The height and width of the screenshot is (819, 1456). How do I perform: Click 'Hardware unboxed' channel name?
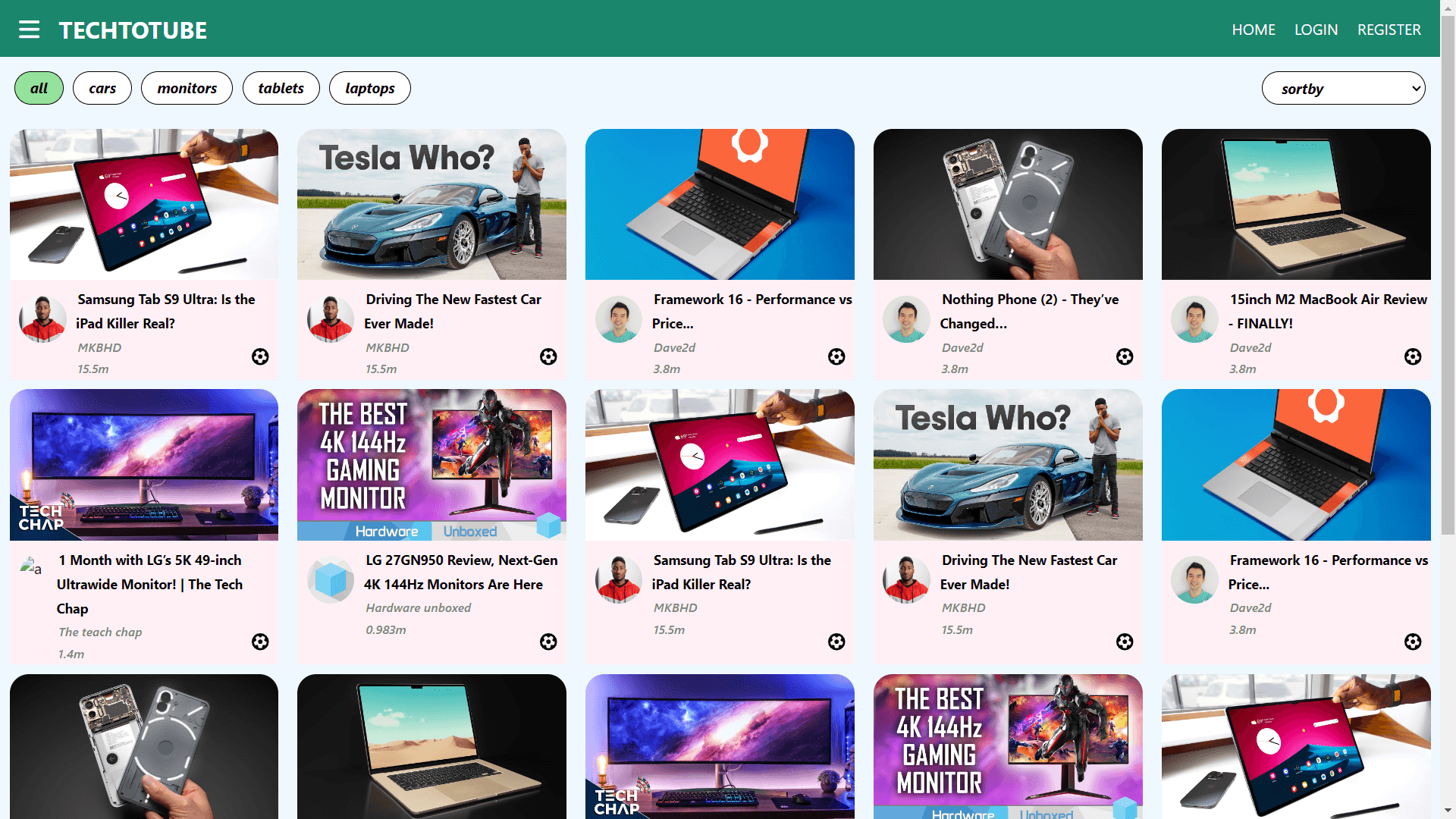point(418,607)
